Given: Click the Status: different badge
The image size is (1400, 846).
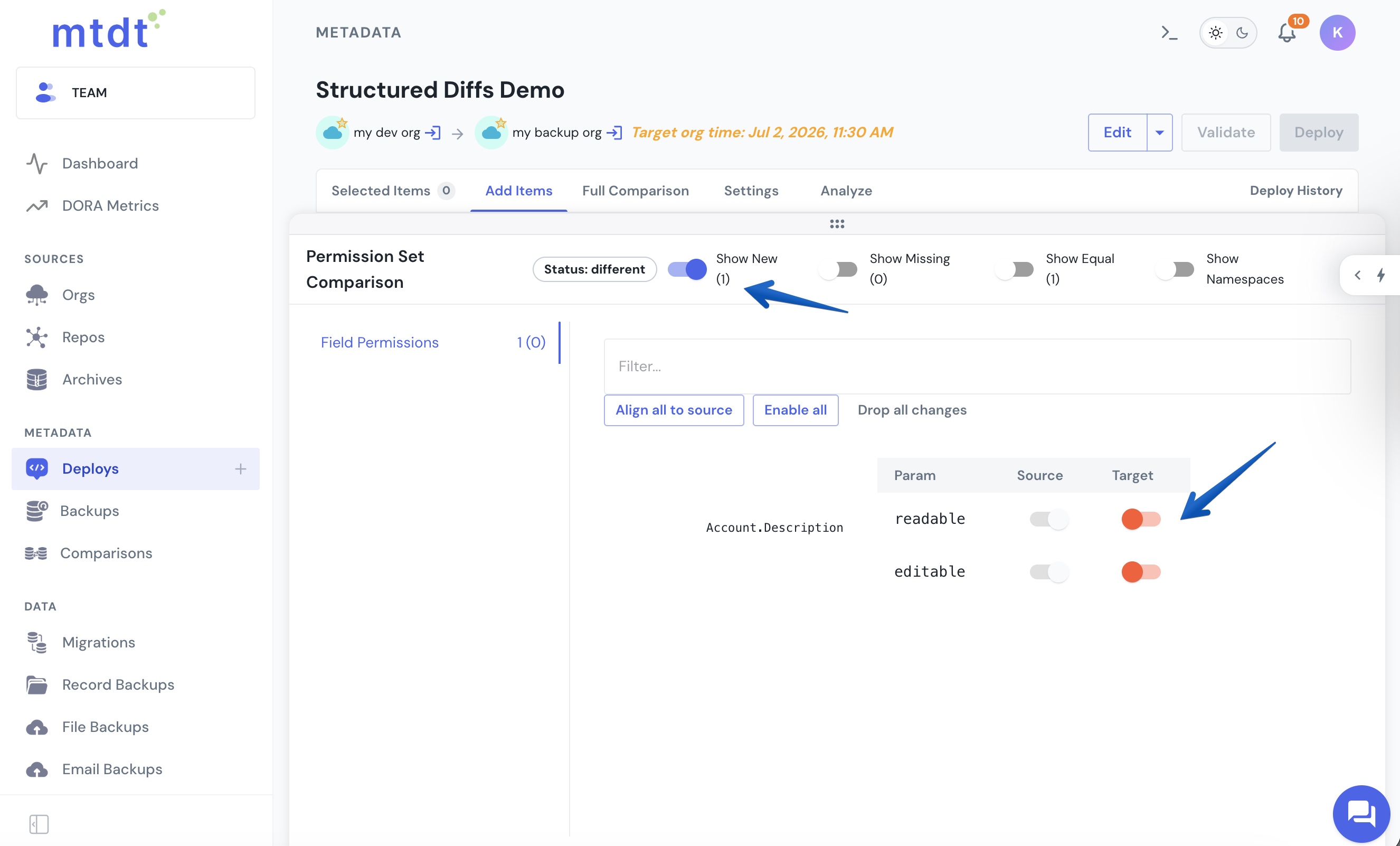Looking at the screenshot, I should coord(594,269).
